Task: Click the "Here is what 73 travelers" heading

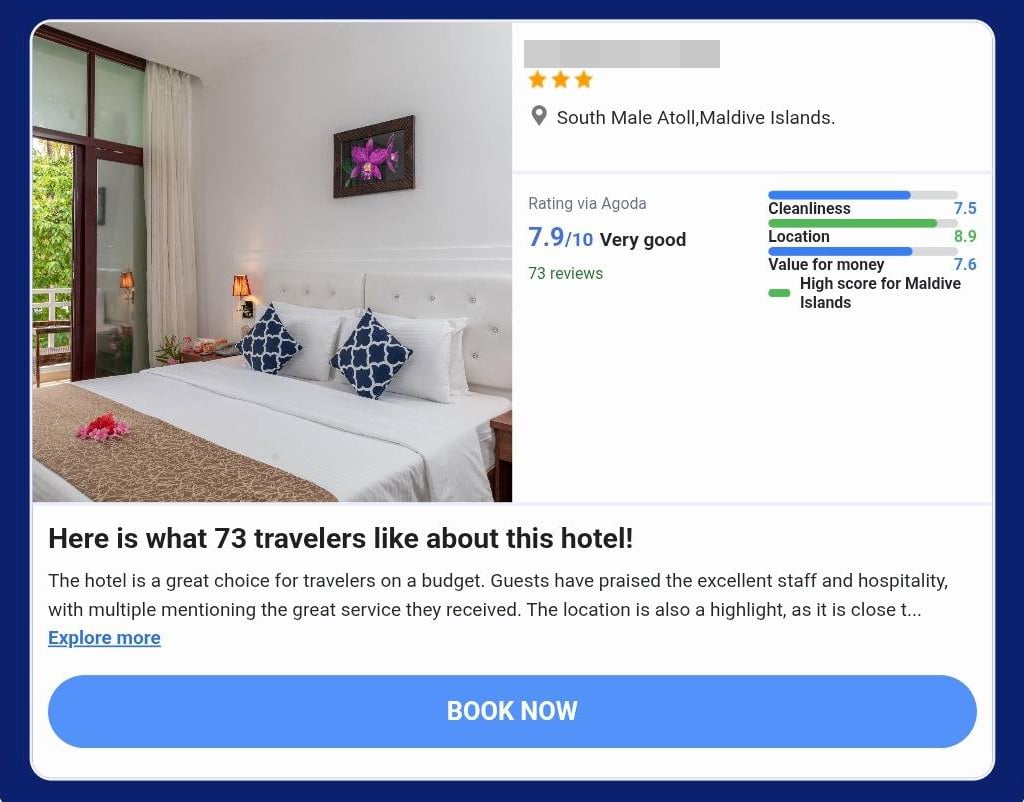Action: [x=340, y=539]
